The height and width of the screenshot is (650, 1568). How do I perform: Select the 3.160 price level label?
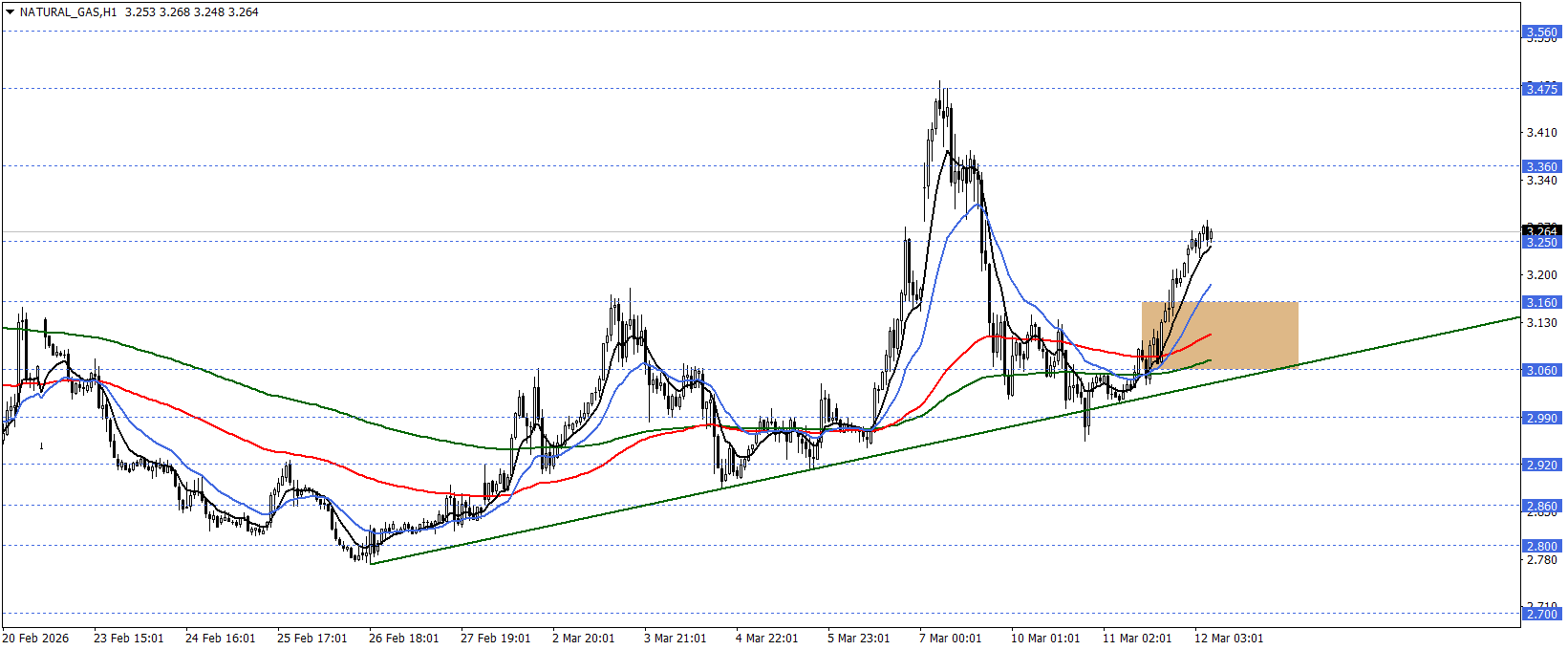point(1541,302)
